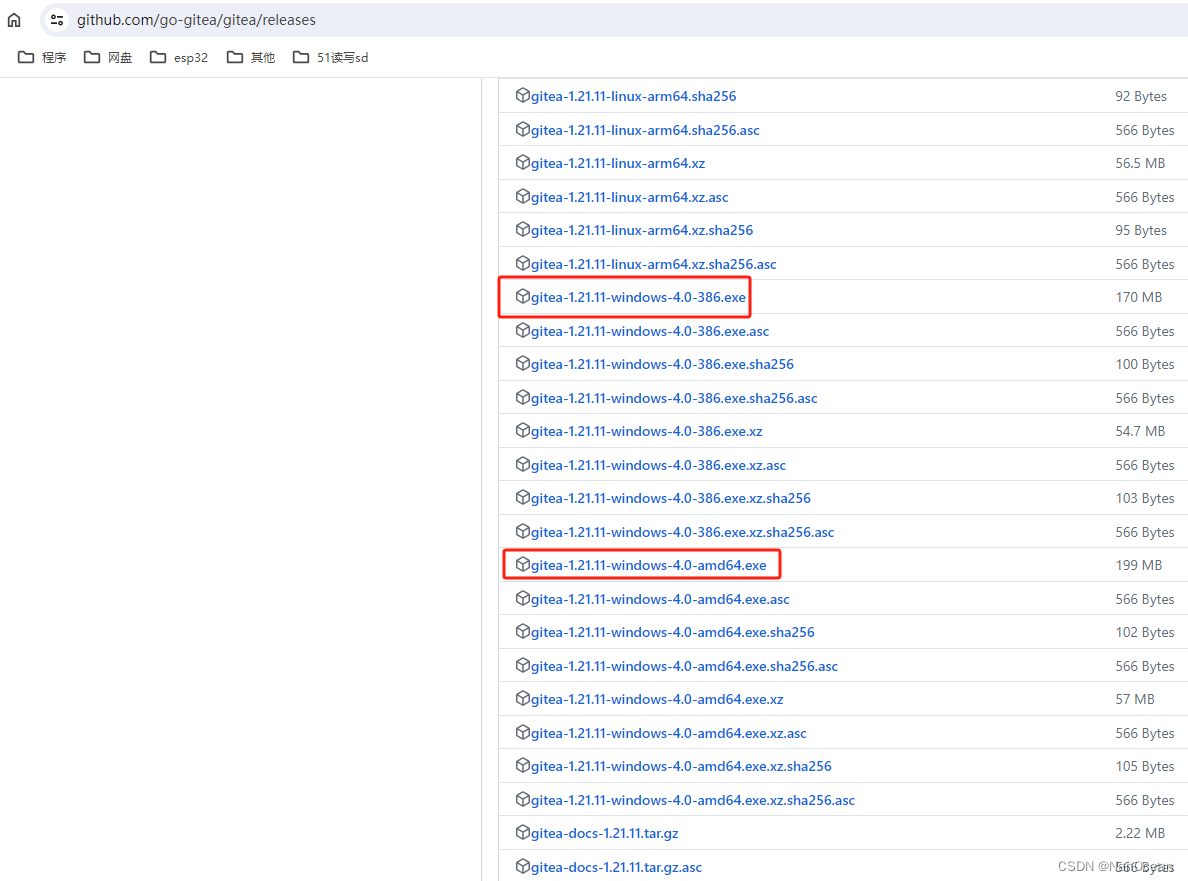Open gitea-1.21.11-windows-4.0-386.exe.asc link
This screenshot has width=1188, height=881.
click(x=650, y=331)
